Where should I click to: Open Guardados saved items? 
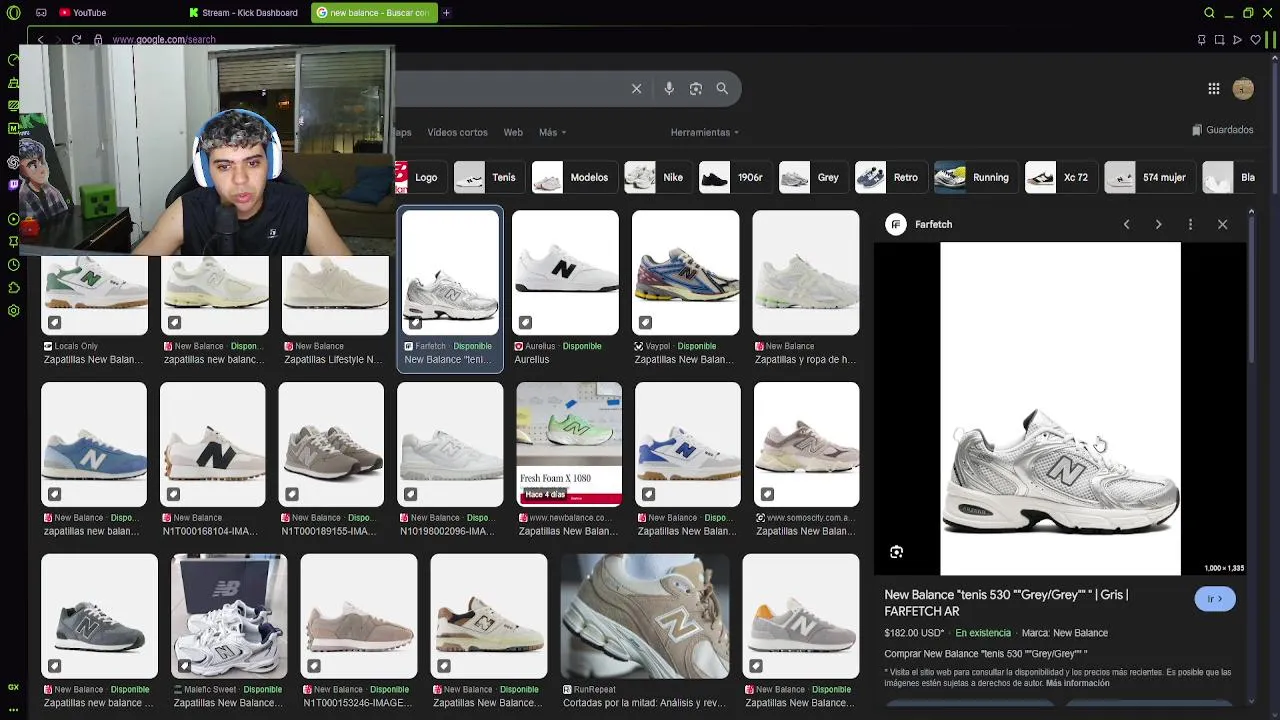1222,130
